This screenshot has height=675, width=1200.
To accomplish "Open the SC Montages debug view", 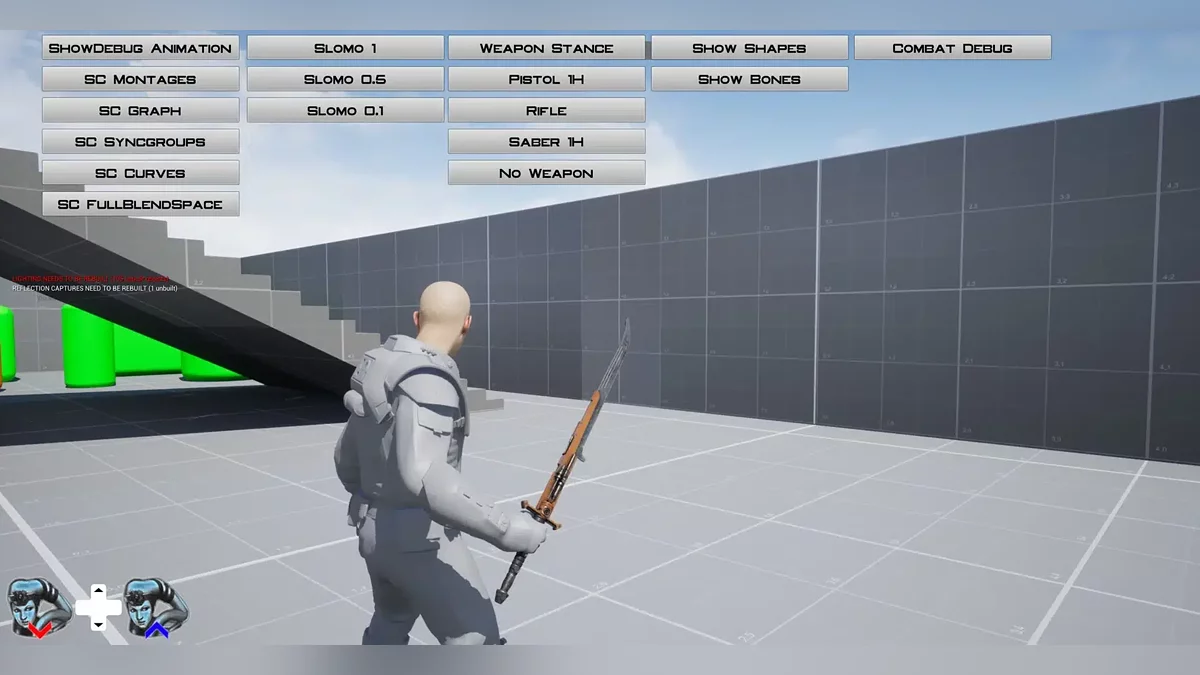I will [x=141, y=79].
